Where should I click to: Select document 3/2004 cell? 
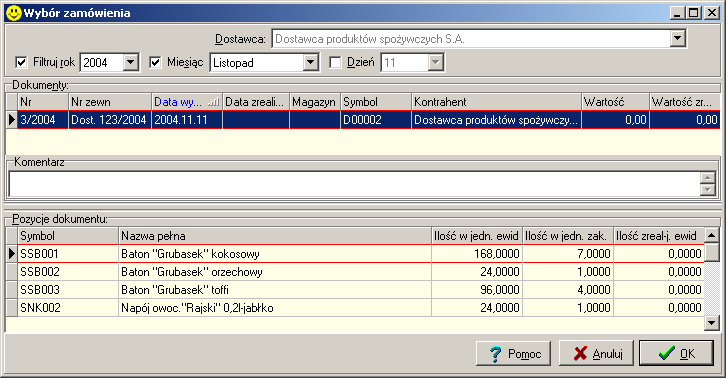click(x=43, y=120)
